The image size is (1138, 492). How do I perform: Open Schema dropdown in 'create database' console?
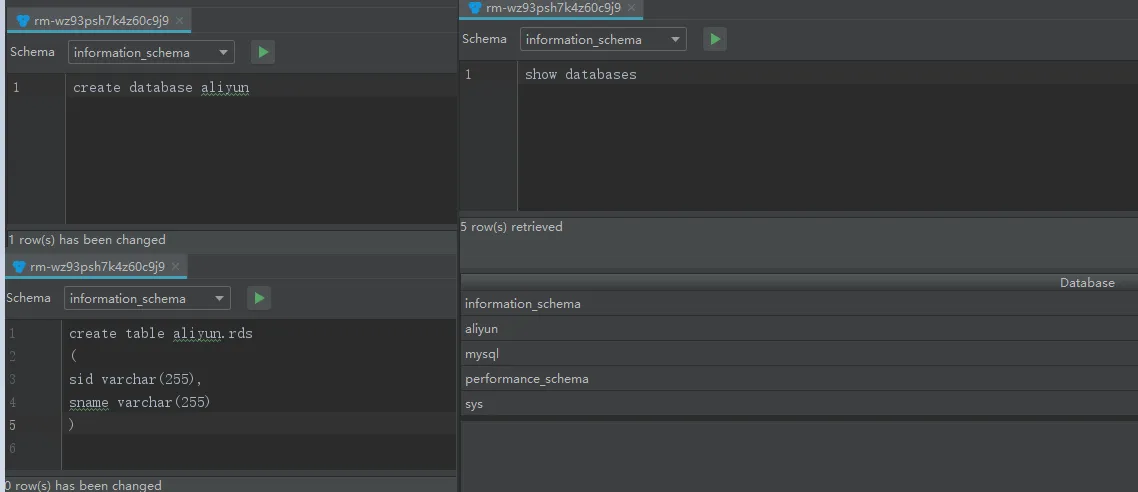151,52
